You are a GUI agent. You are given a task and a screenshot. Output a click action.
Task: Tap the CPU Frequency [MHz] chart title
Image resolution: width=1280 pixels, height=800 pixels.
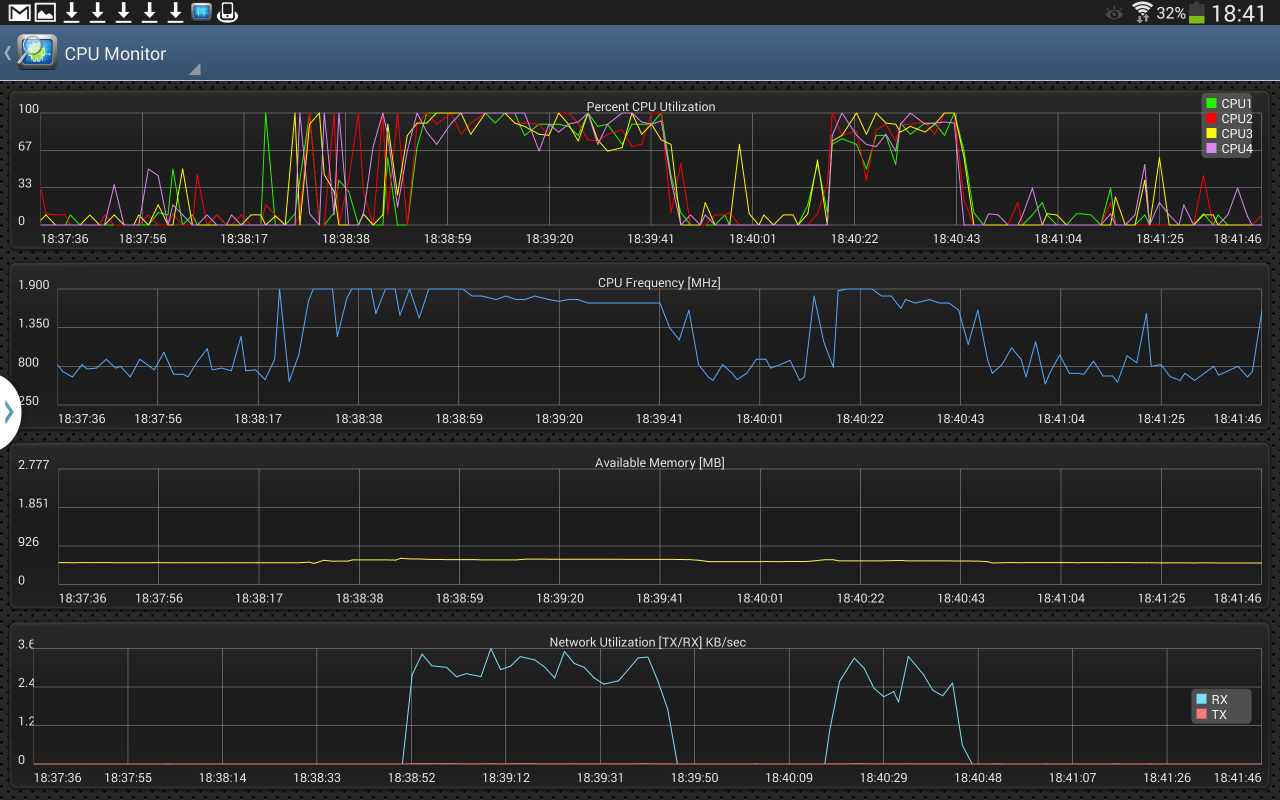(659, 283)
